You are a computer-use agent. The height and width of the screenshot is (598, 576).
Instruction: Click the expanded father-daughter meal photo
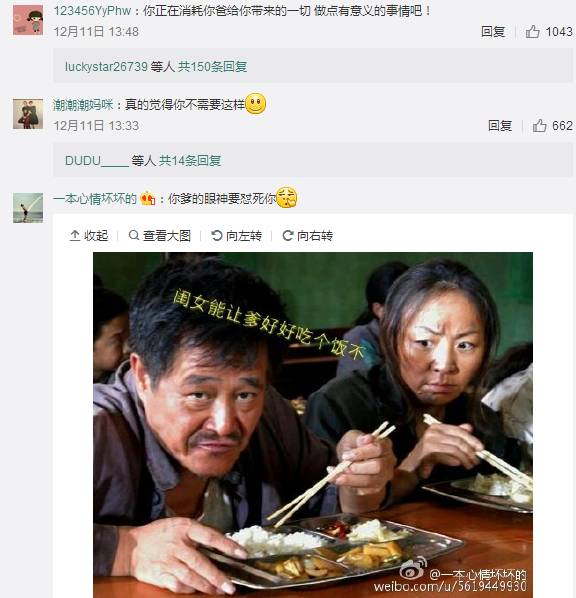313,425
